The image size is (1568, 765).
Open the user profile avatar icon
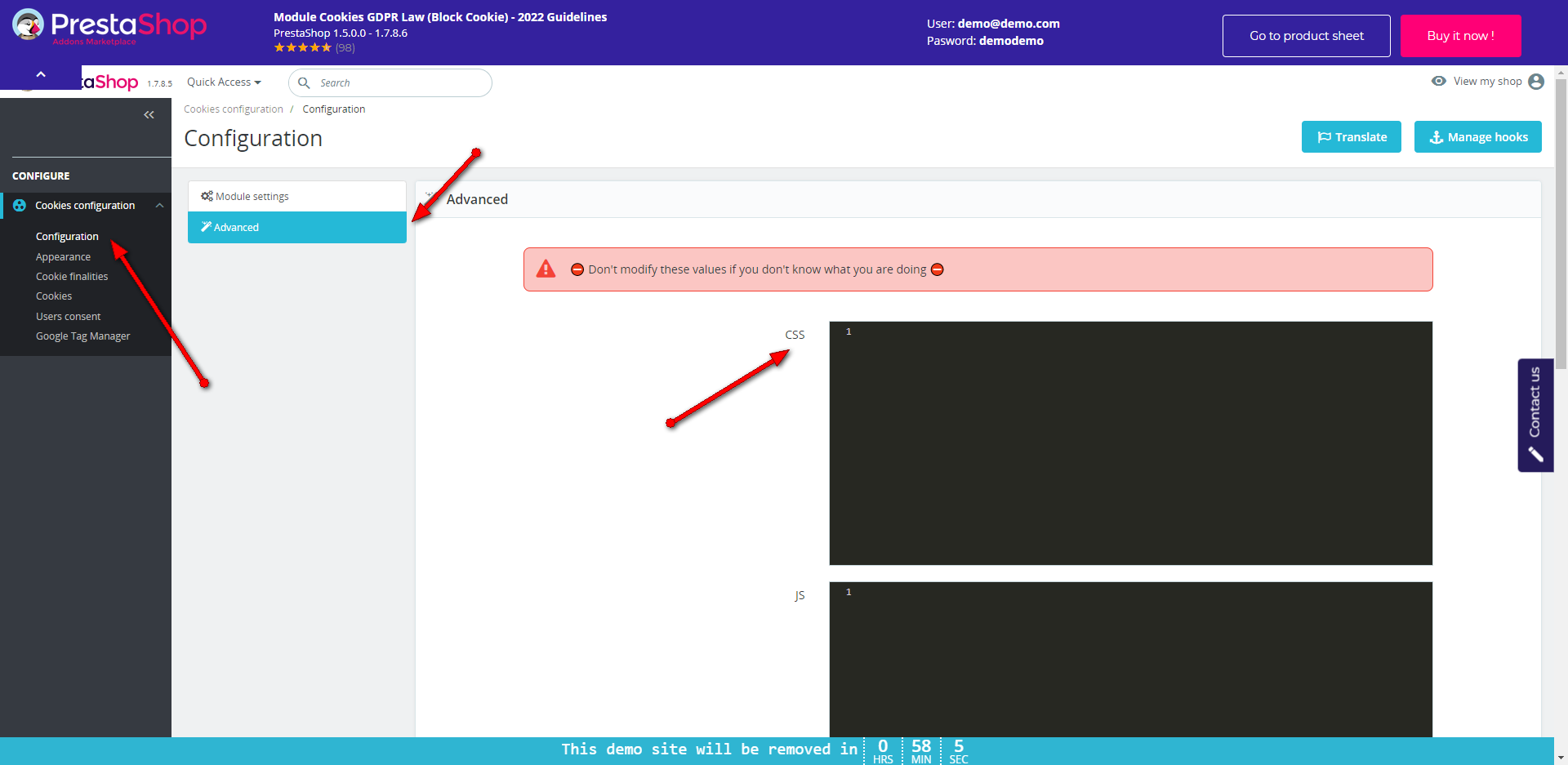point(1536,82)
